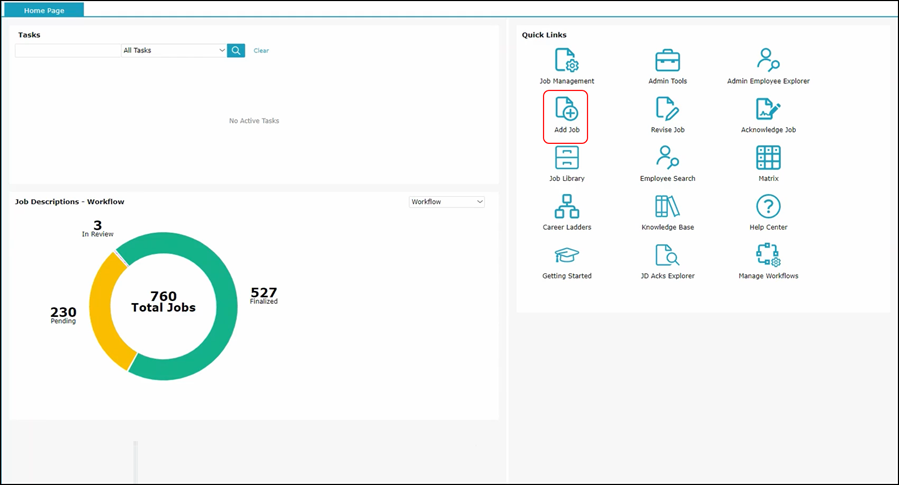
Task: Open the Job Library icon
Action: coord(566,158)
